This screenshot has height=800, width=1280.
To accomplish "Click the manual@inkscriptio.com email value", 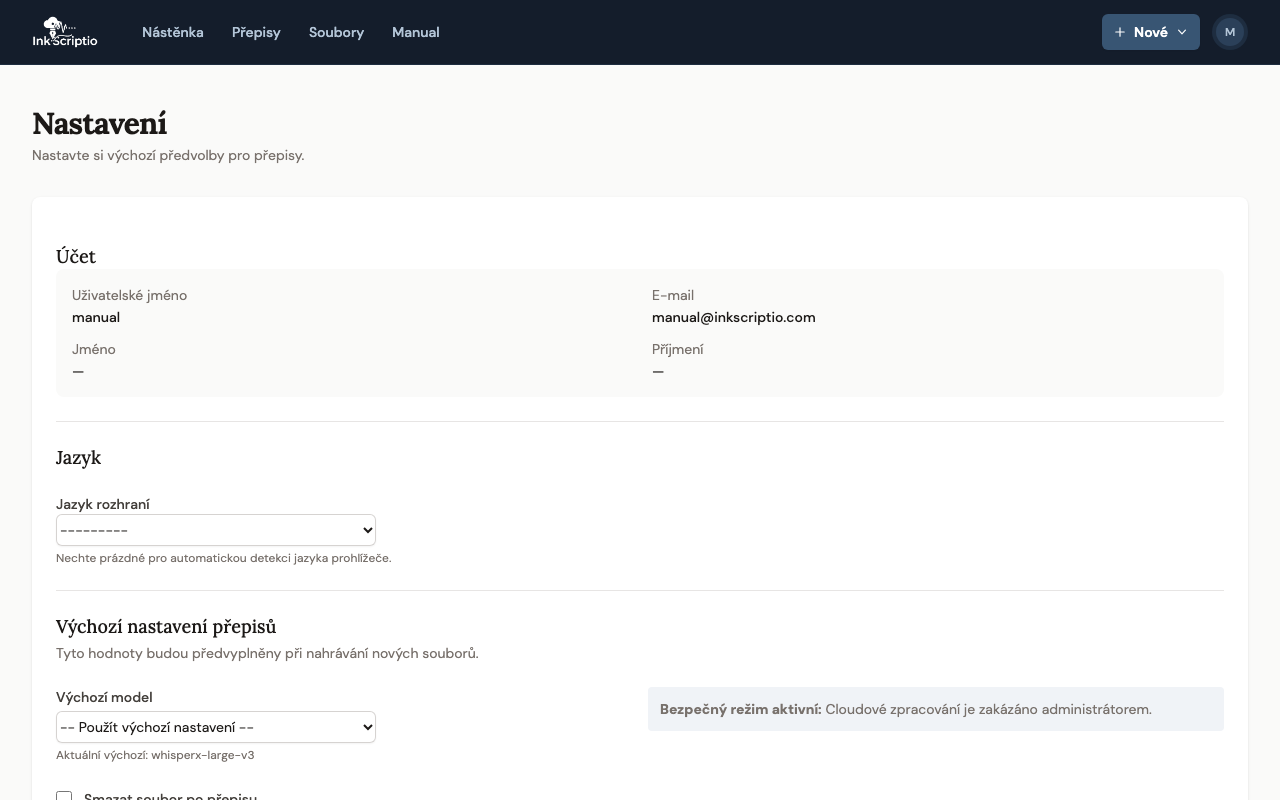I will click(x=733, y=317).
